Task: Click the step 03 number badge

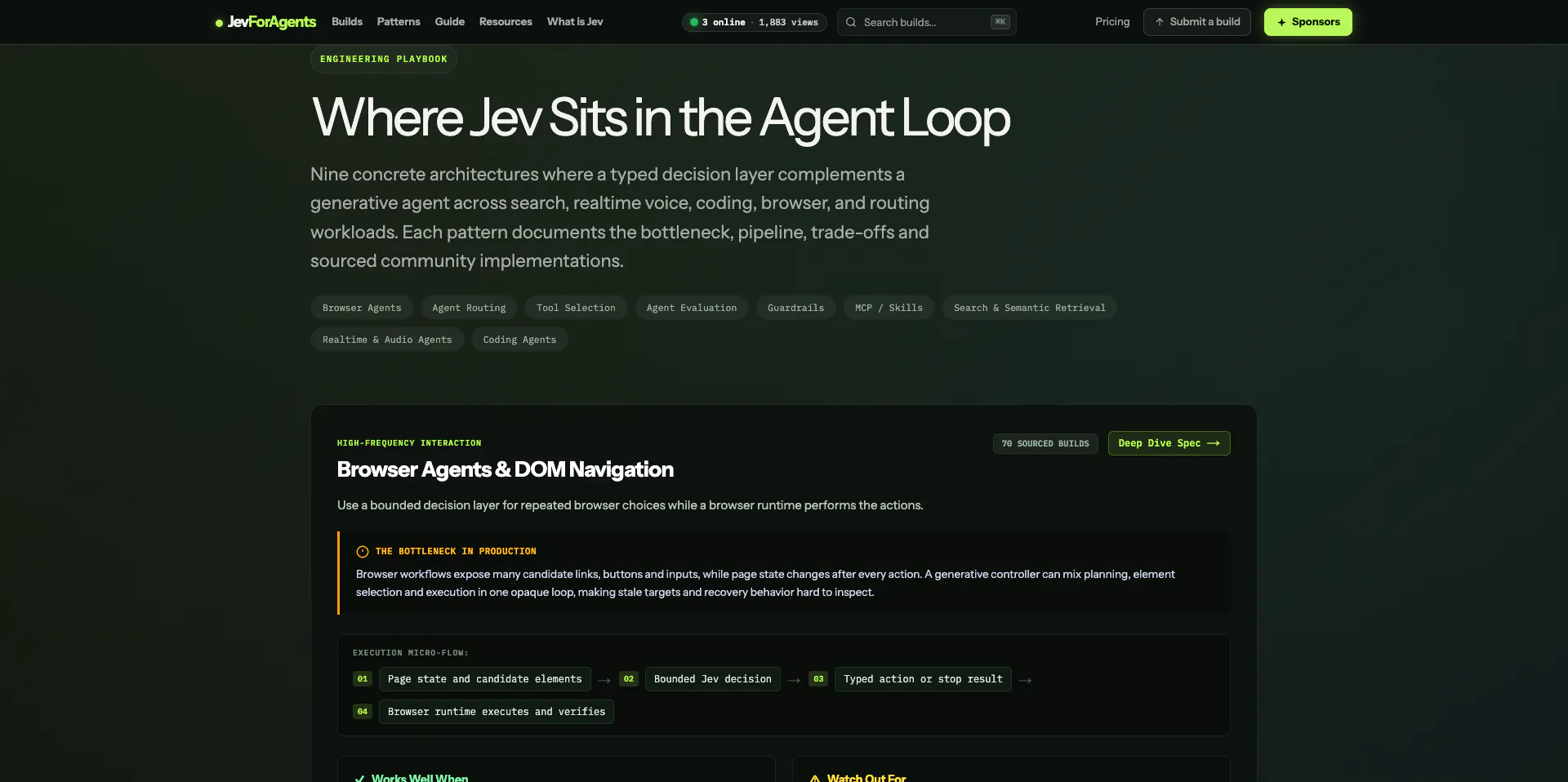Action: 818,679
